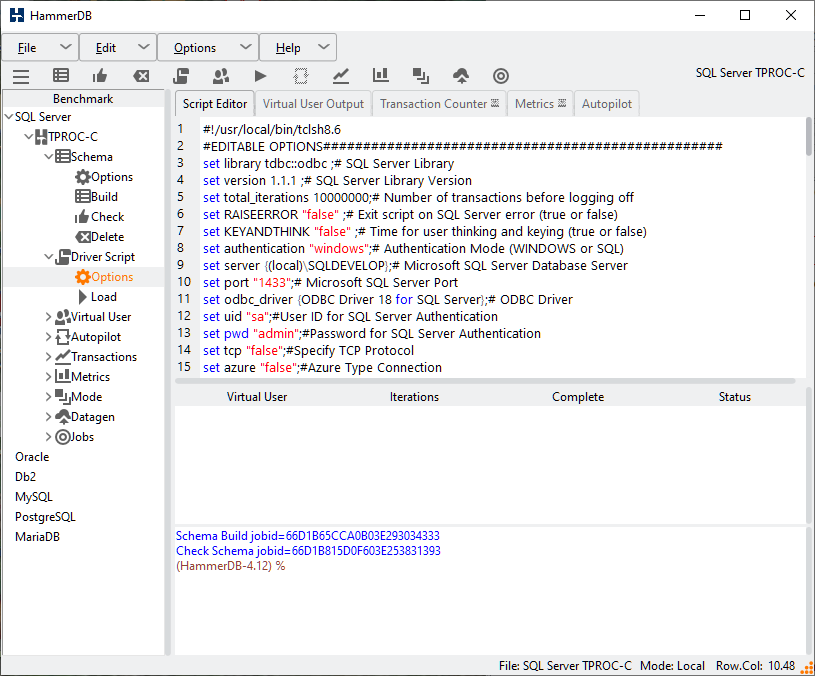This screenshot has width=815, height=676.
Task: Click the Complete column header
Action: (578, 397)
